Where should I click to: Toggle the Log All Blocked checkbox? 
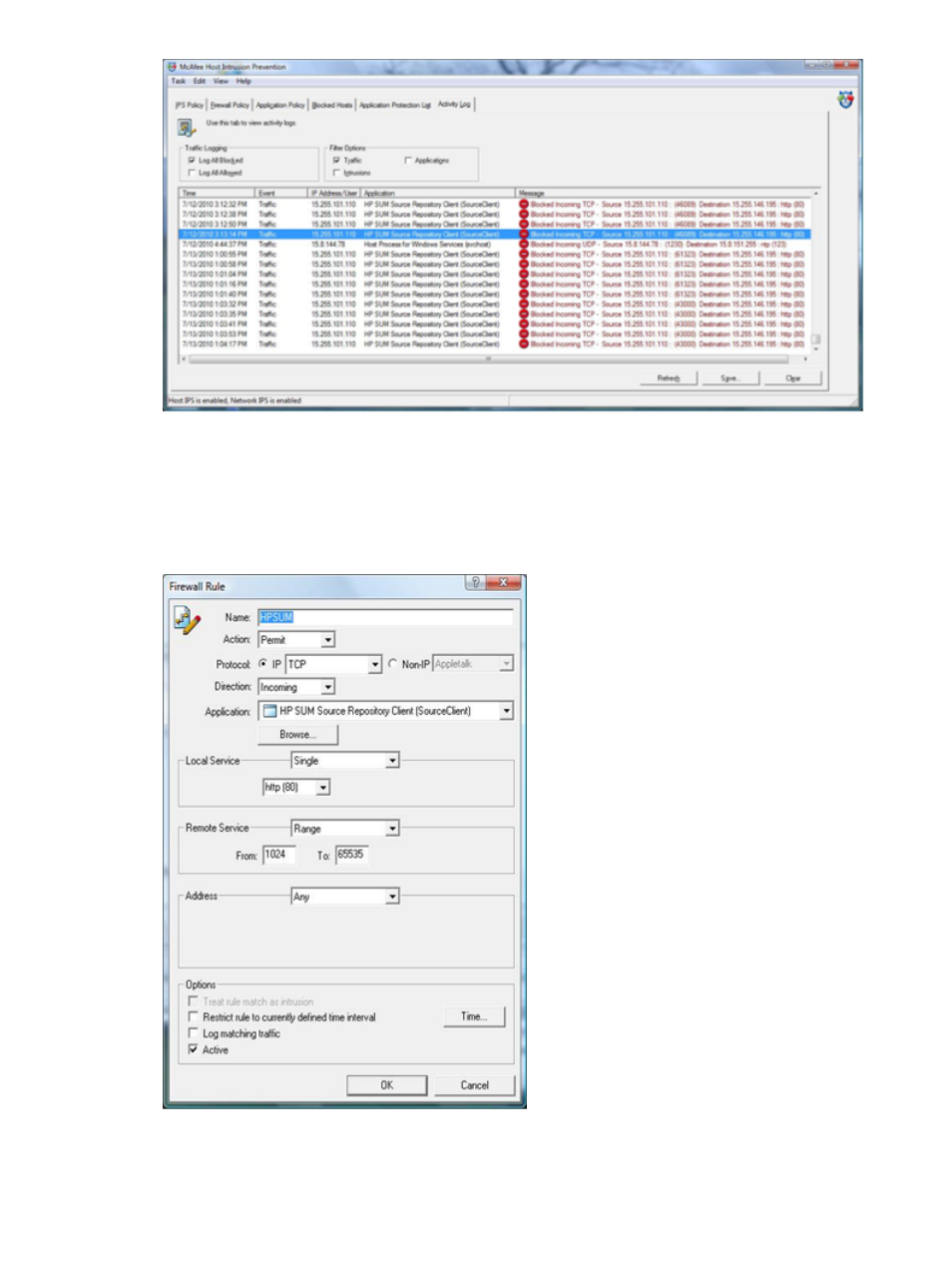pos(192,160)
